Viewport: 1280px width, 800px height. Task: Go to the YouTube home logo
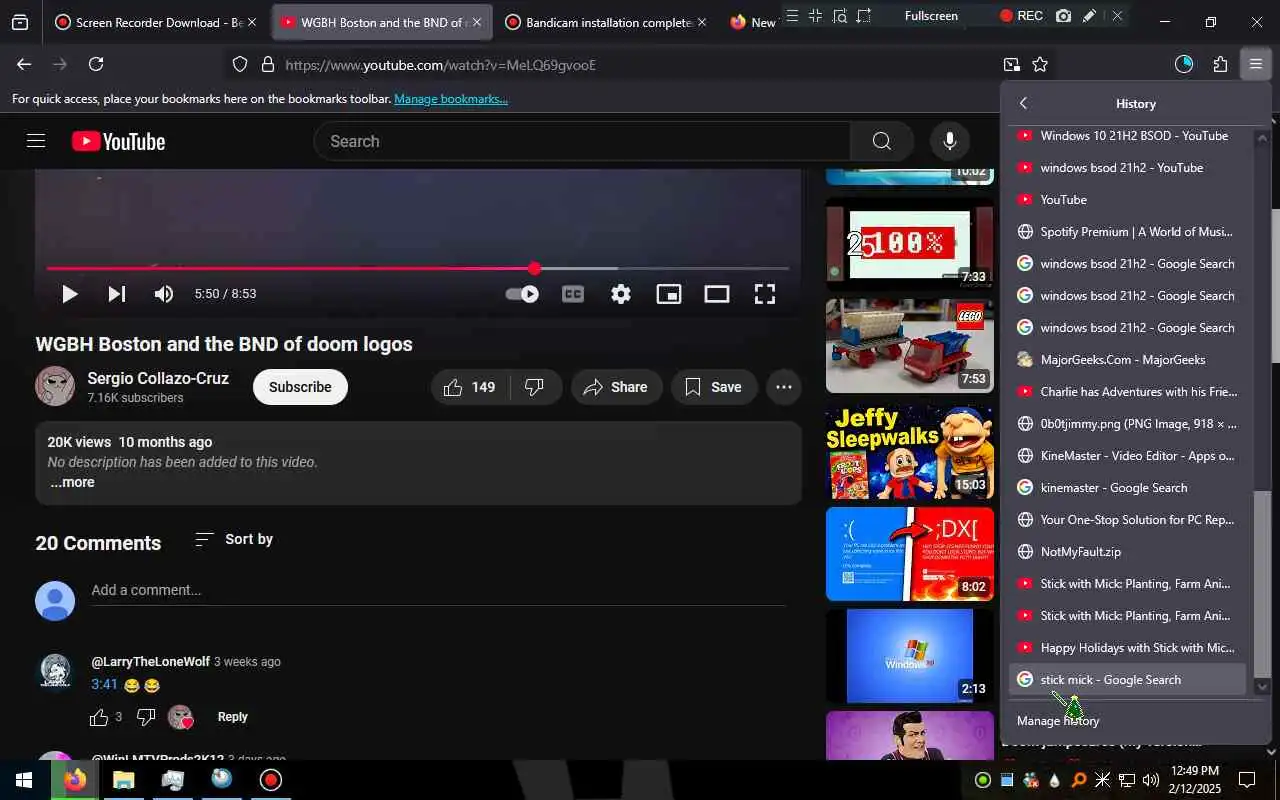click(118, 142)
